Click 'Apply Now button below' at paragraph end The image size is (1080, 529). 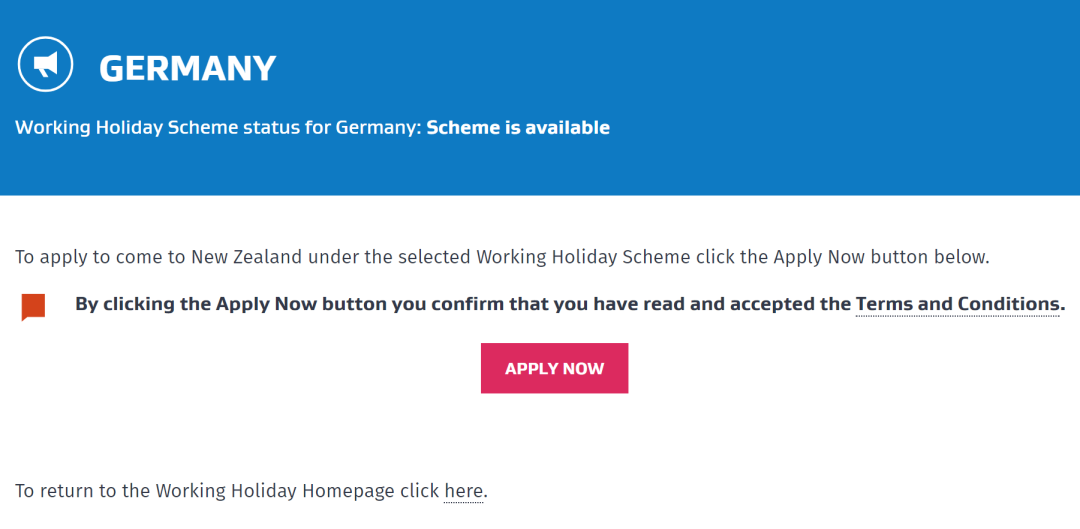click(880, 258)
